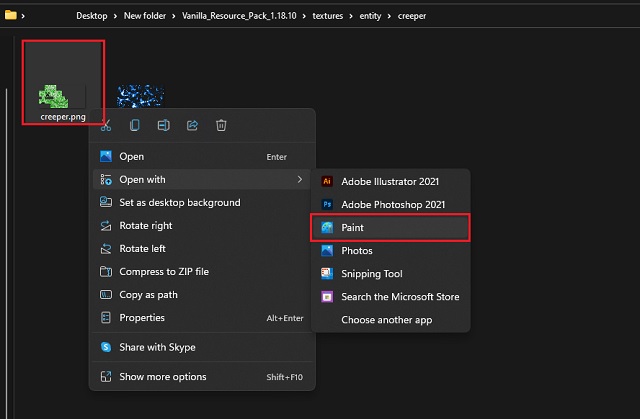Pick Snipping Tool from the submenu
The width and height of the screenshot is (640, 419).
(391, 274)
